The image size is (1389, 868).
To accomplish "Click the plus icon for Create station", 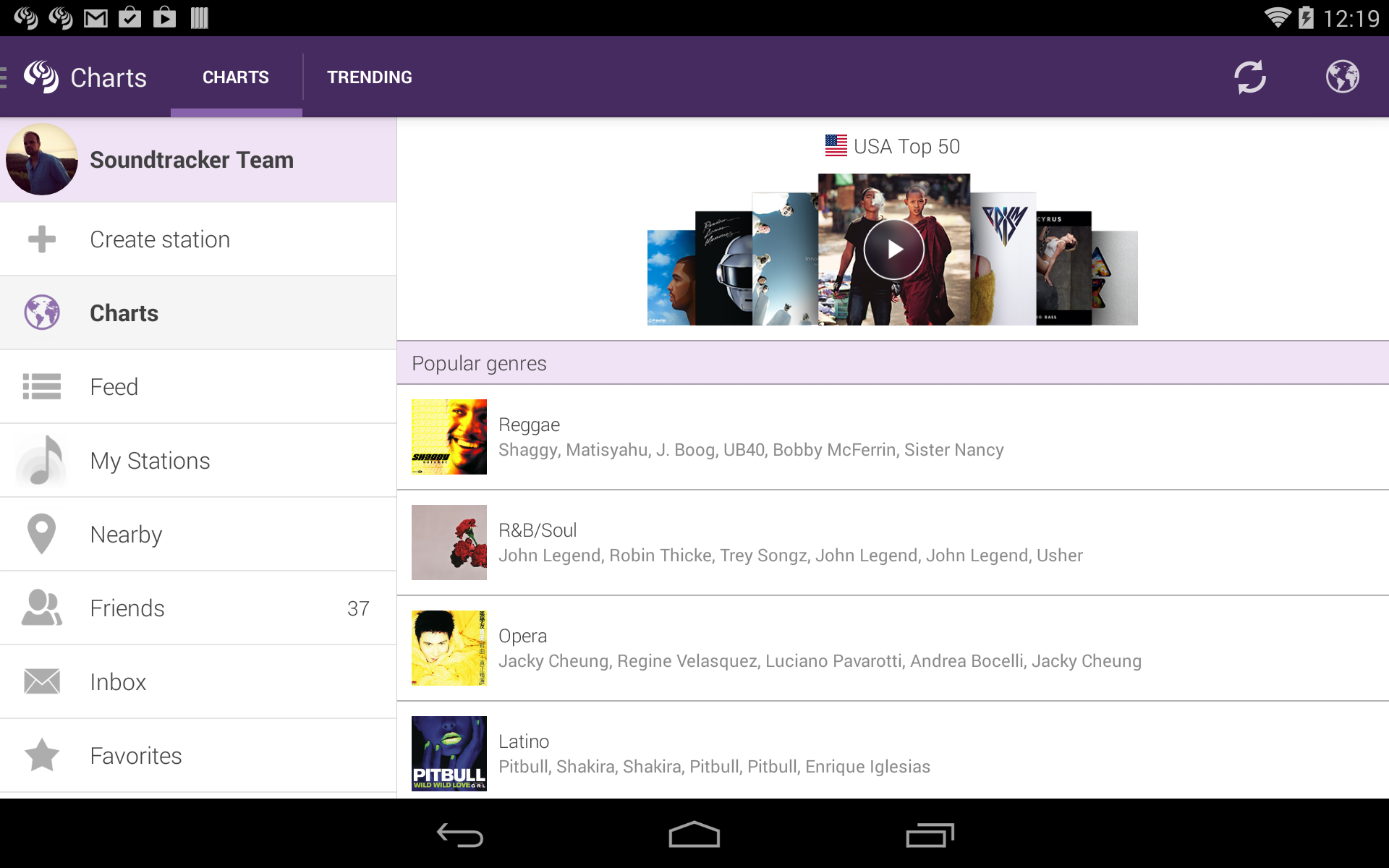I will (42, 239).
